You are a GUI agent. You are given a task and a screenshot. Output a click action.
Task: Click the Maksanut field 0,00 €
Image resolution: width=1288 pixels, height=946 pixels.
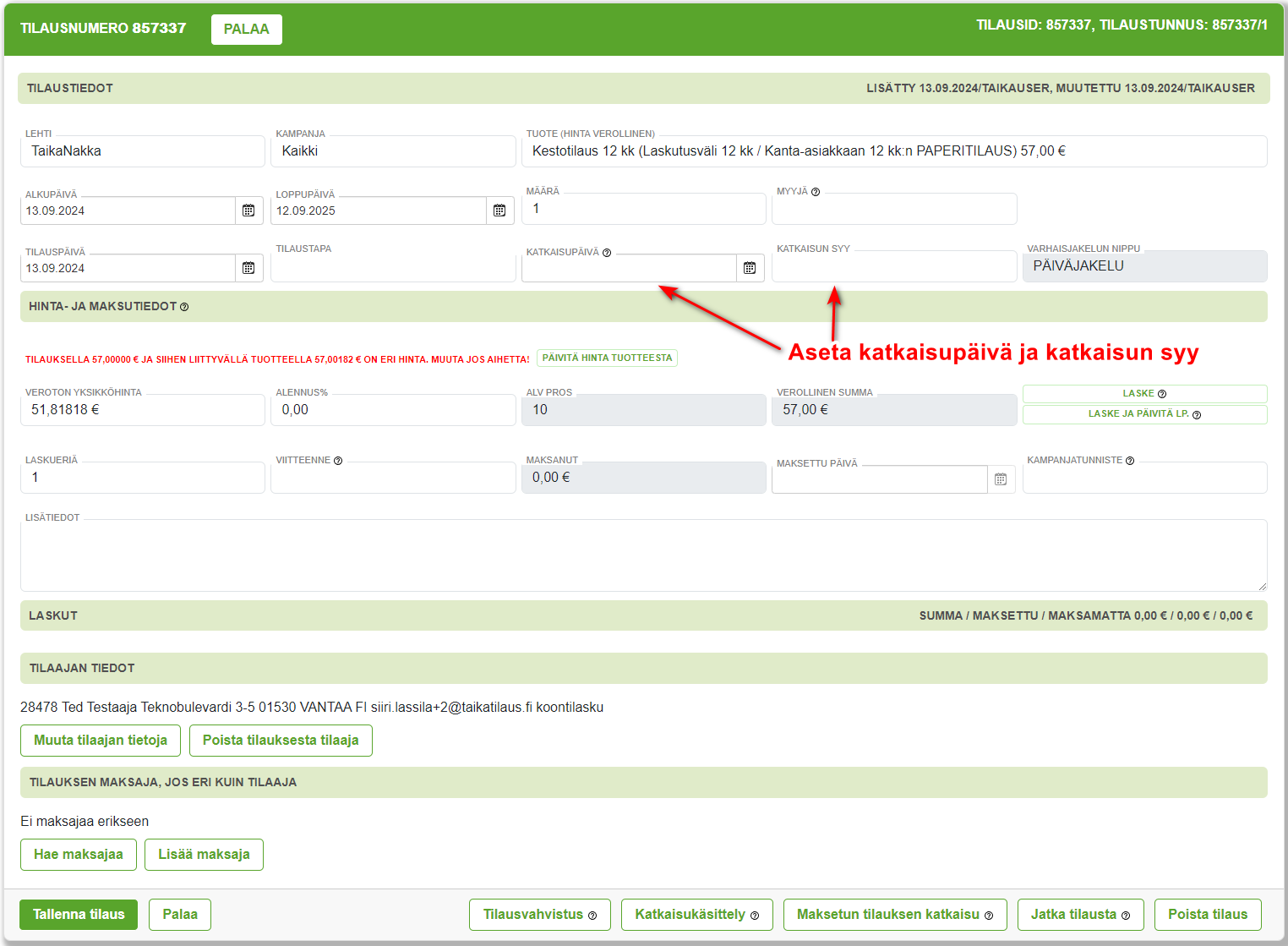(643, 478)
